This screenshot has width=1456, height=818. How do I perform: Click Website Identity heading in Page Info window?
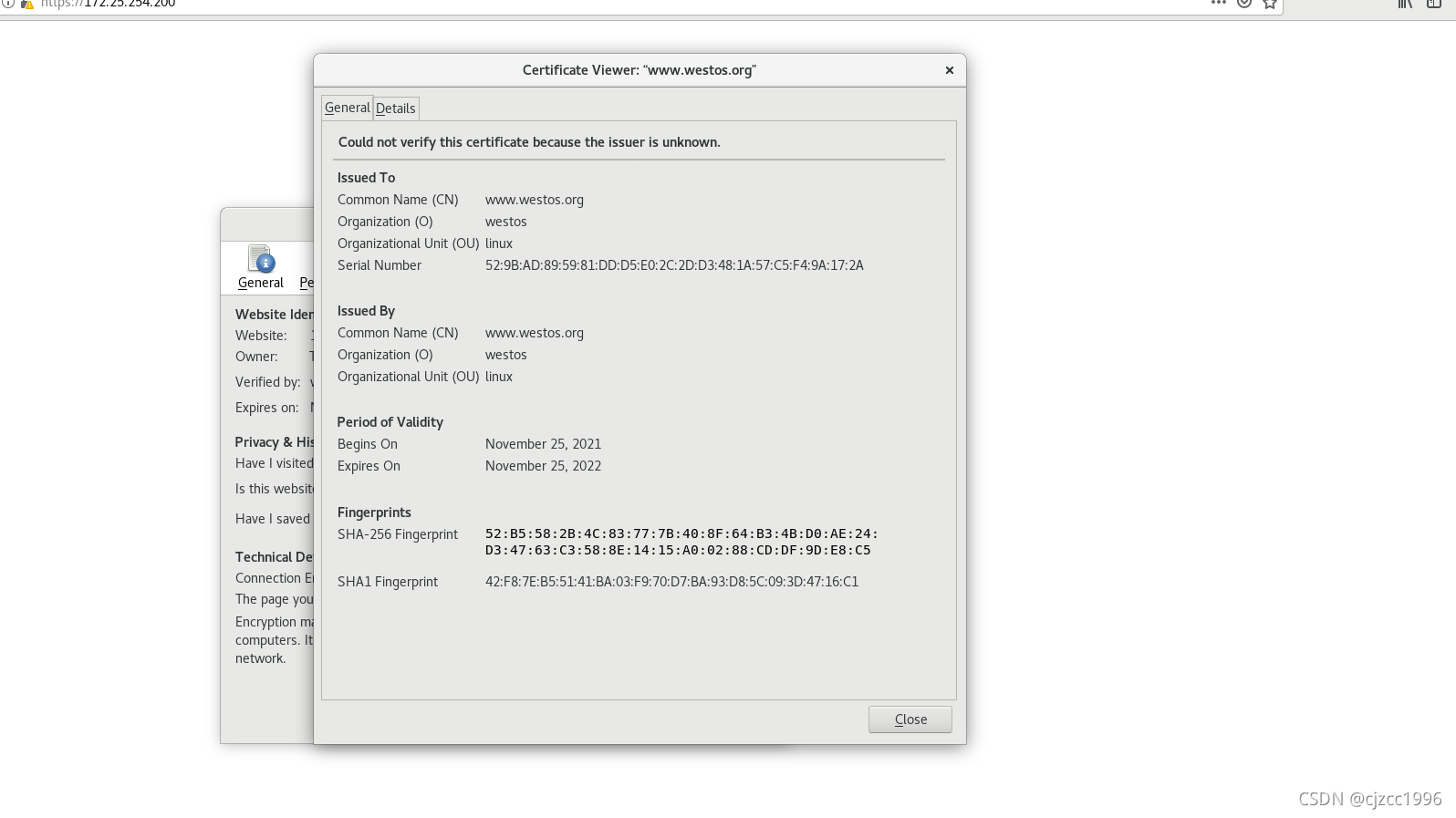click(274, 315)
